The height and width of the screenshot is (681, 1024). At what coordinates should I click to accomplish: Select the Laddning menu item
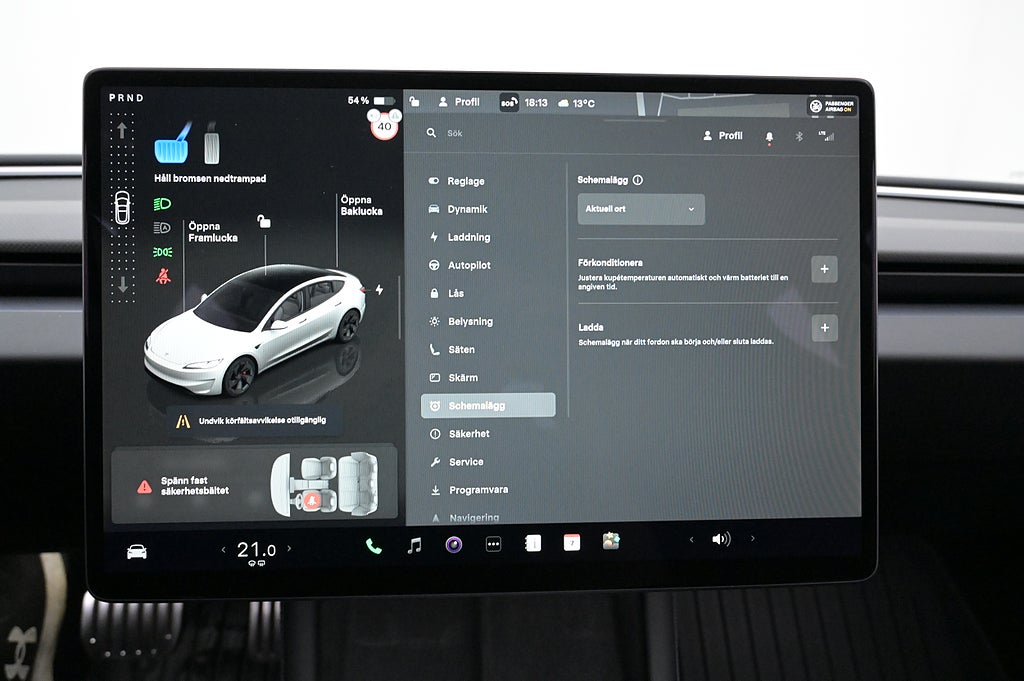tap(468, 238)
